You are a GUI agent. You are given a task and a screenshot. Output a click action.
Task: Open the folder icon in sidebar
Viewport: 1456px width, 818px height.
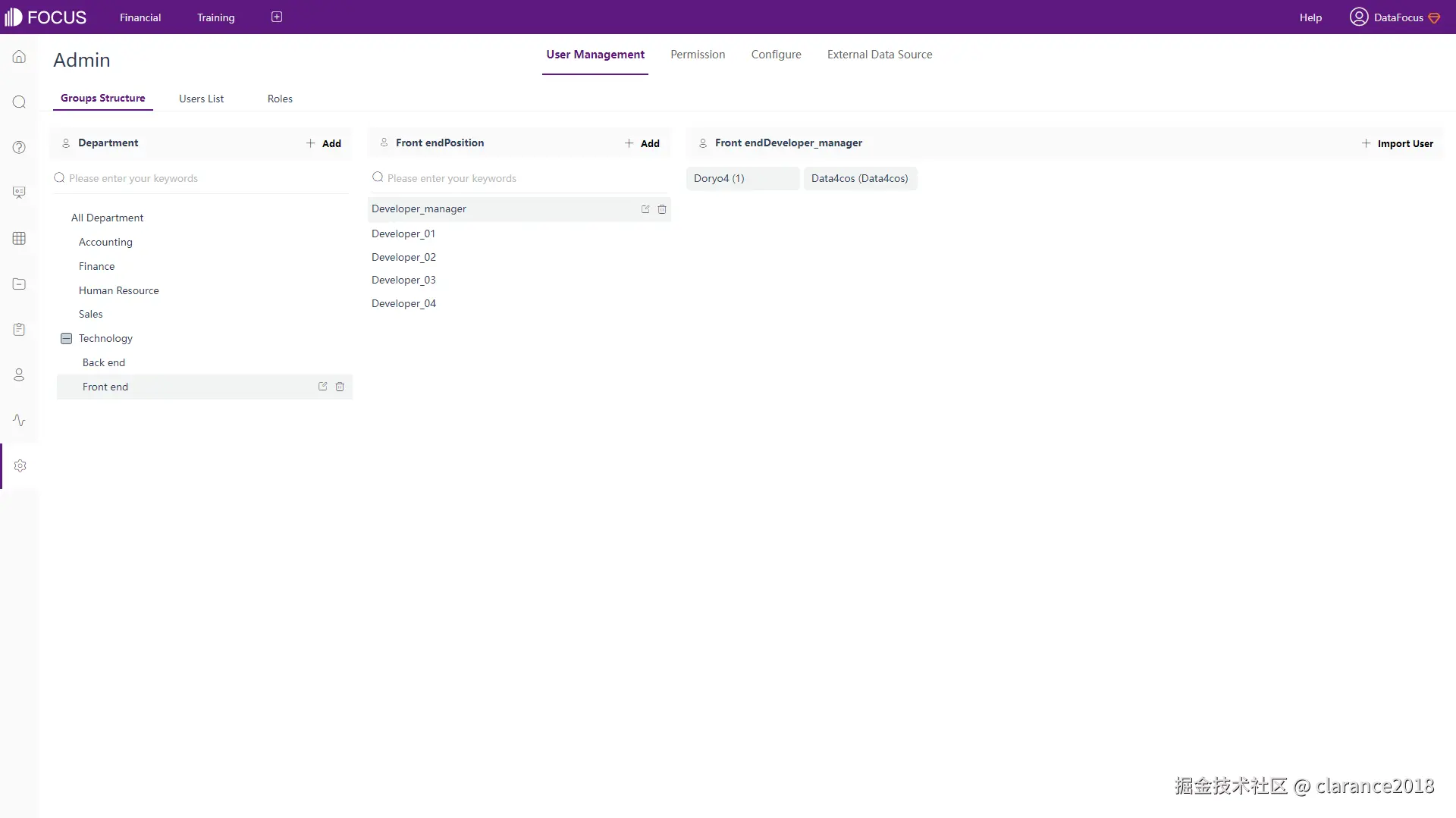(19, 284)
